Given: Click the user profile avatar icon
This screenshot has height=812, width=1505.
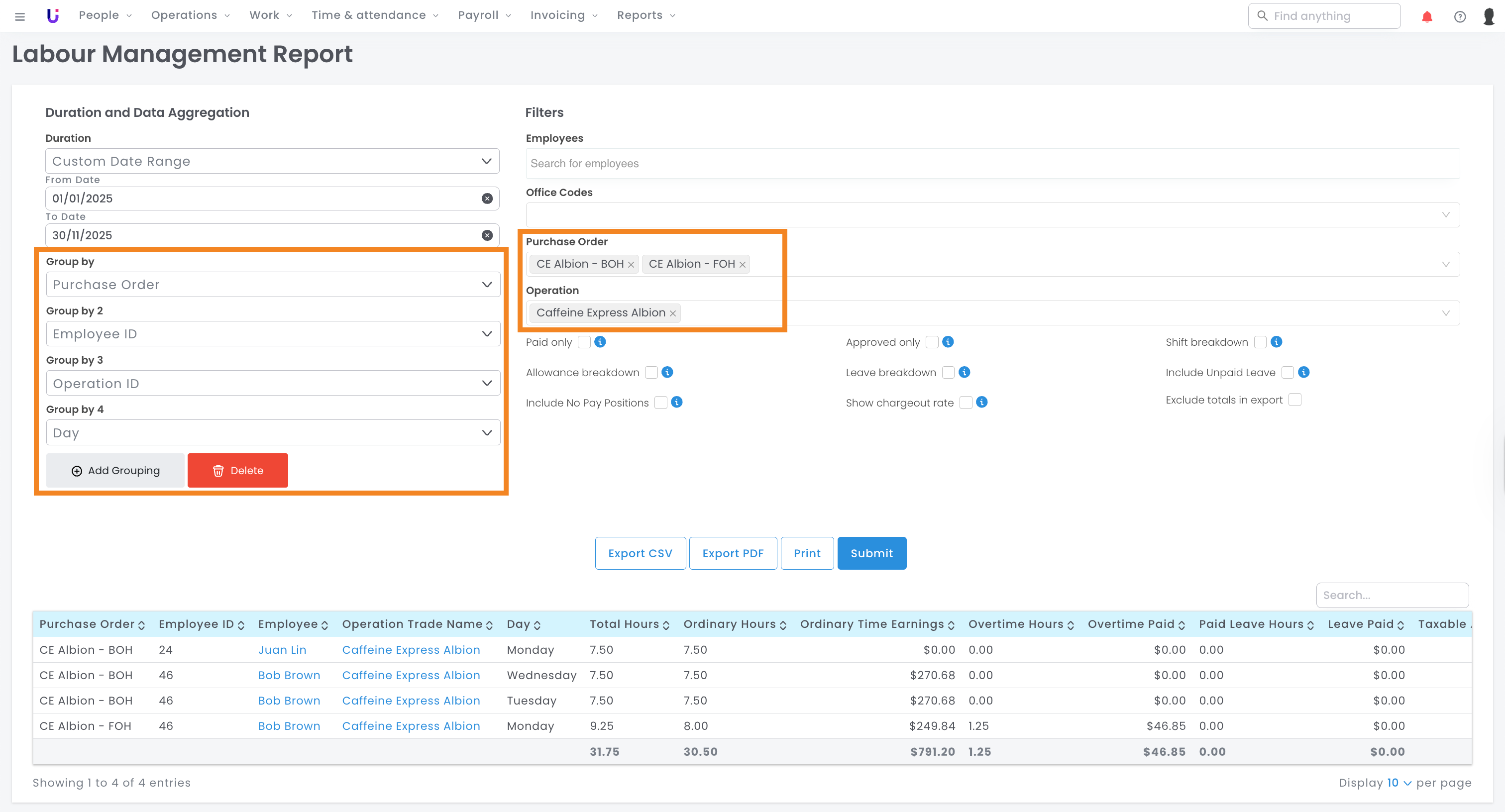Looking at the screenshot, I should pos(1489,16).
